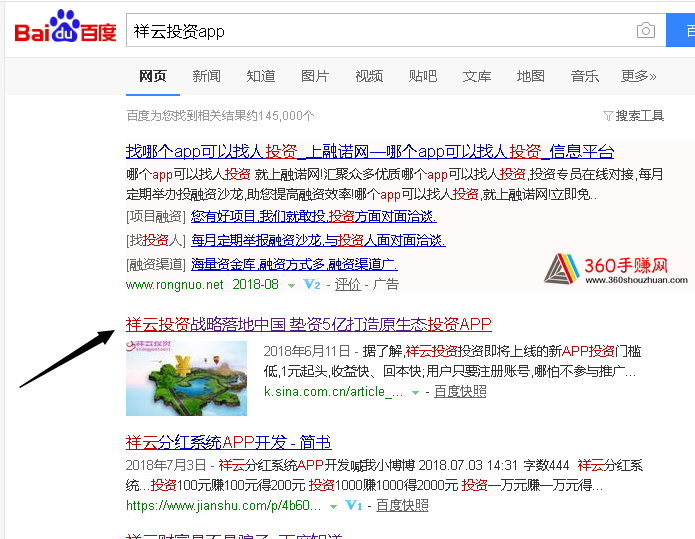This screenshot has width=695, height=539.
Task: Open link 您有好项目,我们就敢投
Action: click(x=314, y=216)
